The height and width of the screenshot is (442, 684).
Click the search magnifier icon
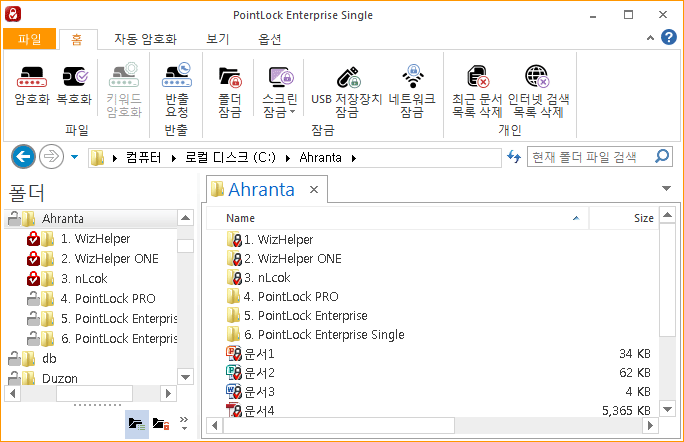tap(662, 156)
